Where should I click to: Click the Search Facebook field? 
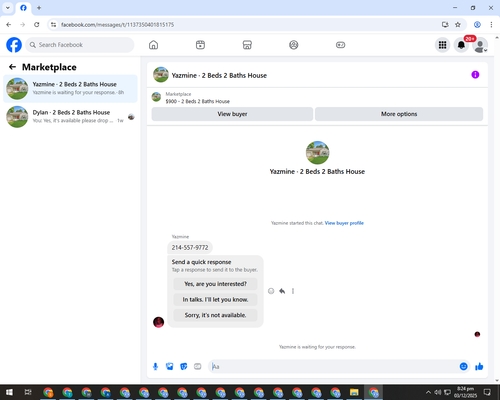[80, 45]
